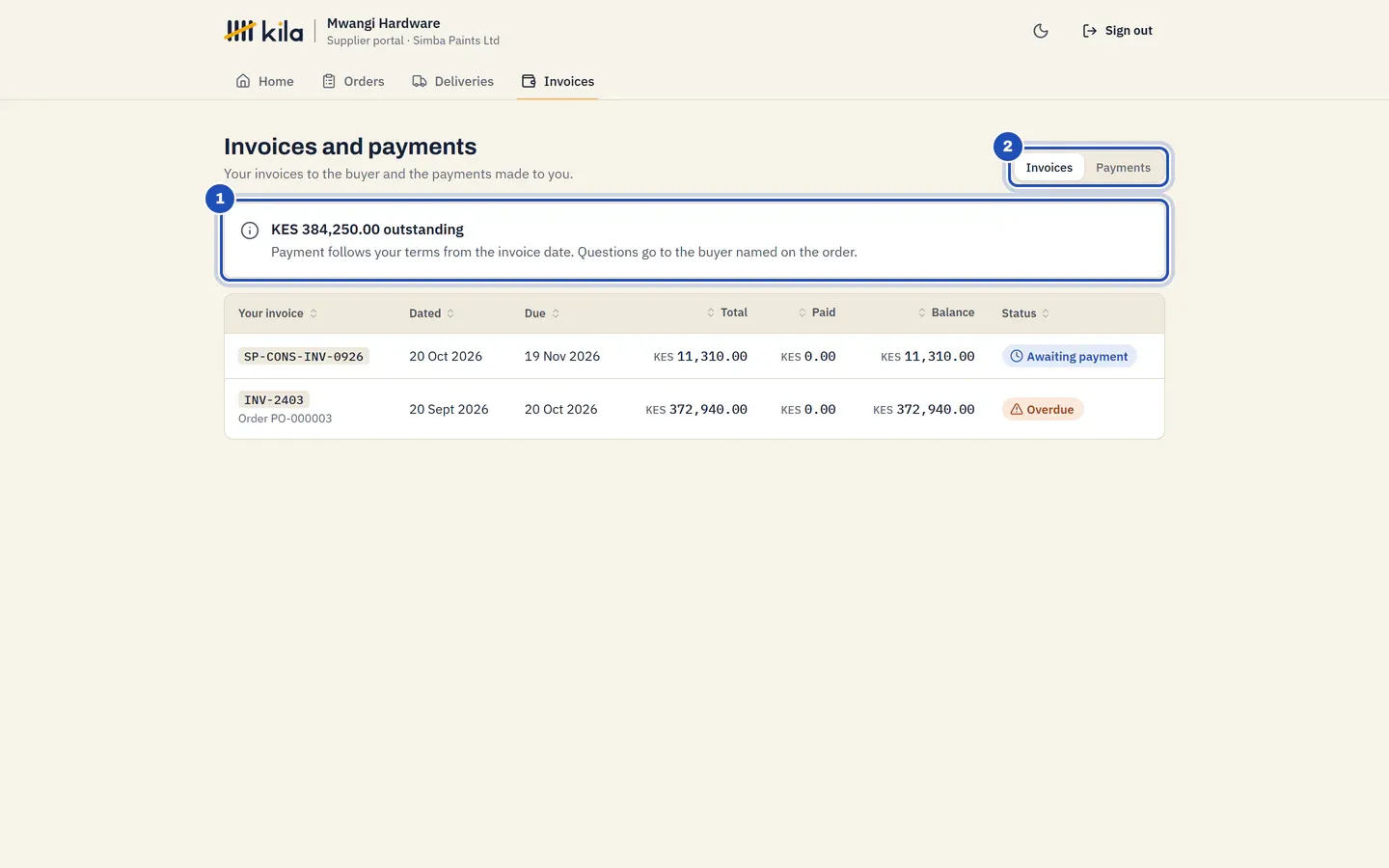Click the Mwangi Hardware supplier name

(x=384, y=23)
